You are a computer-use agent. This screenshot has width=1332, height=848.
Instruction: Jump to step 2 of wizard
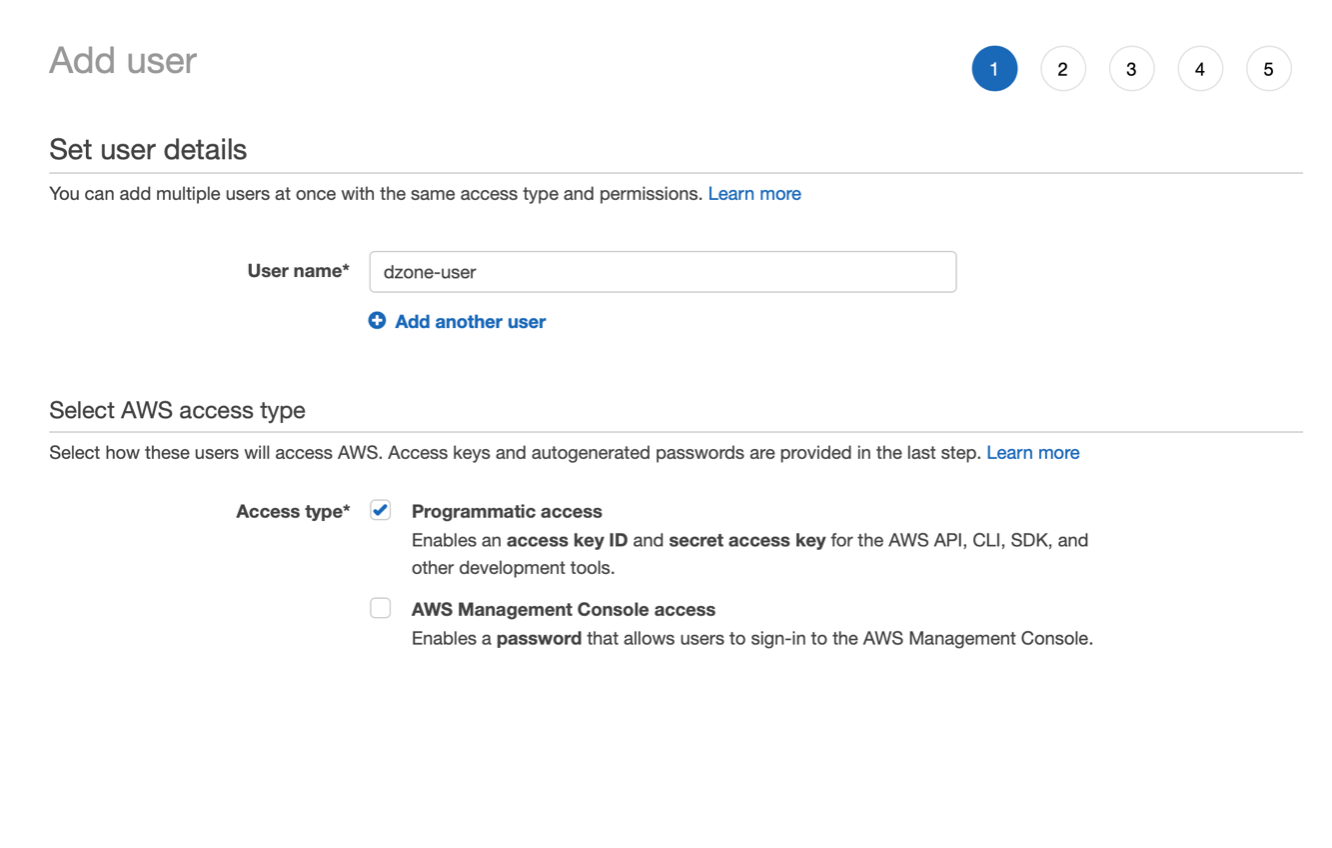point(1062,69)
